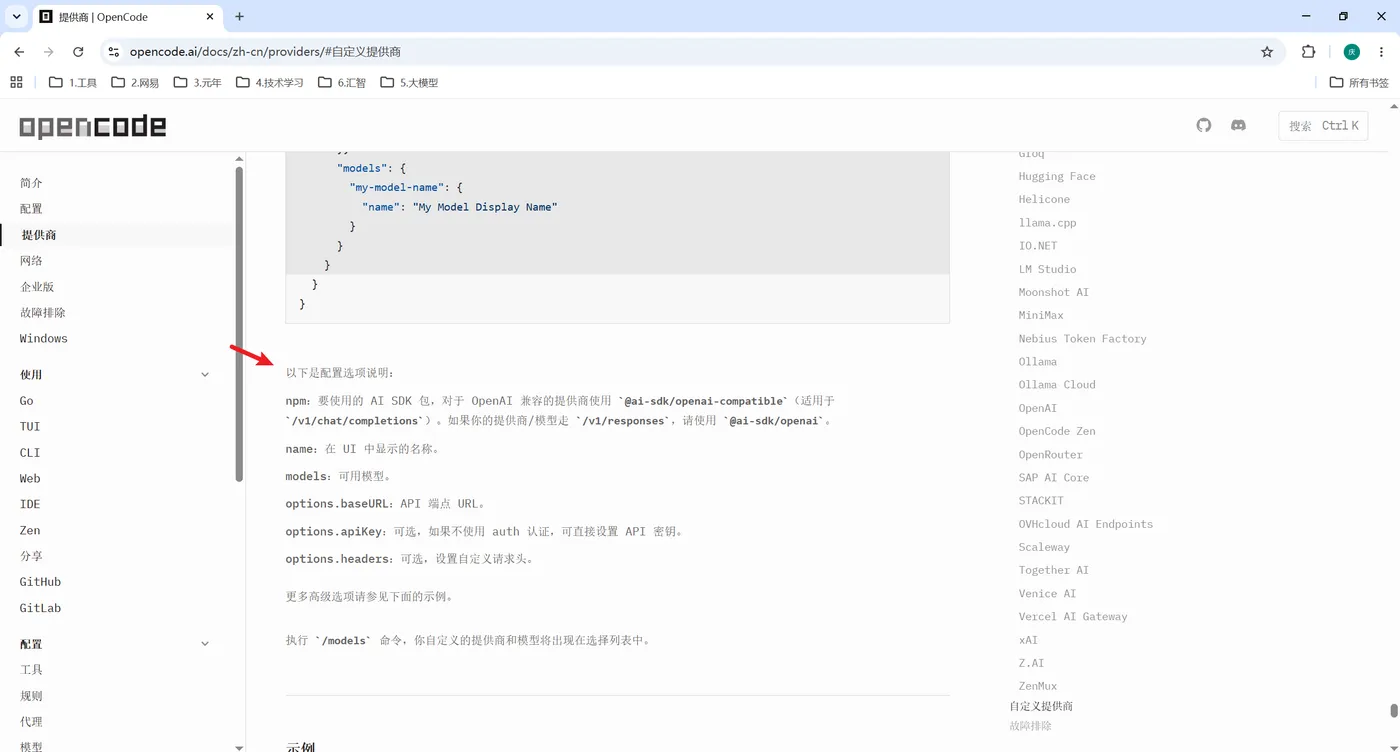Image resolution: width=1400 pixels, height=752 pixels.
Task: Click the browser address bar URL
Action: [265, 52]
